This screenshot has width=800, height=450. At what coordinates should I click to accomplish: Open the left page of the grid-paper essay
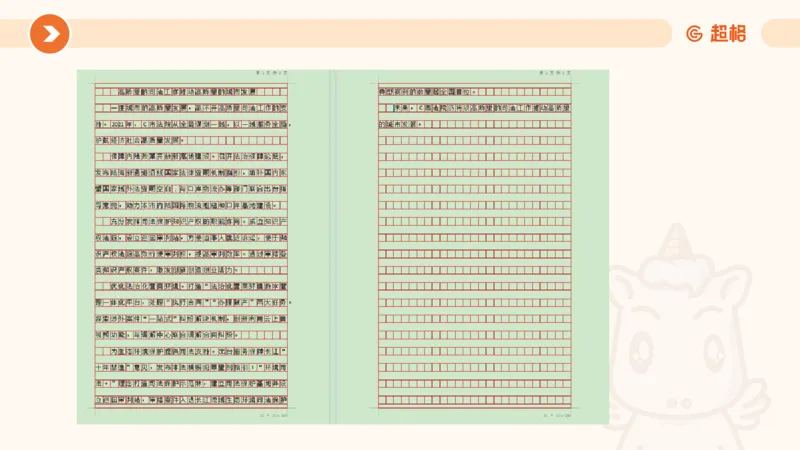(203, 247)
